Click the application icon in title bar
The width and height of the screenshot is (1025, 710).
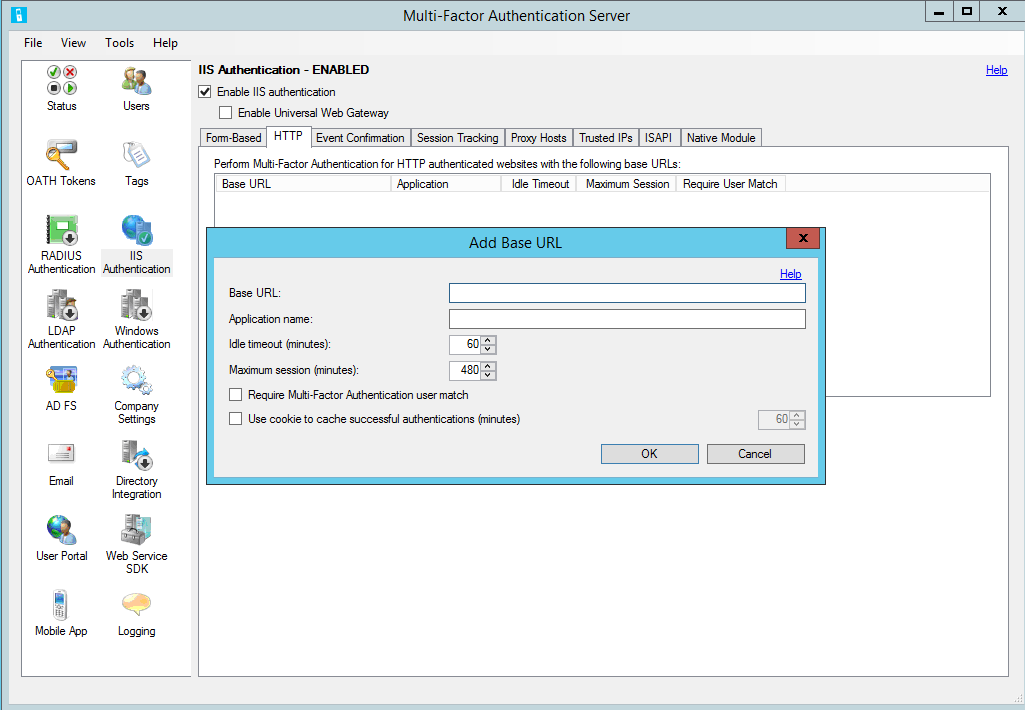tap(19, 15)
